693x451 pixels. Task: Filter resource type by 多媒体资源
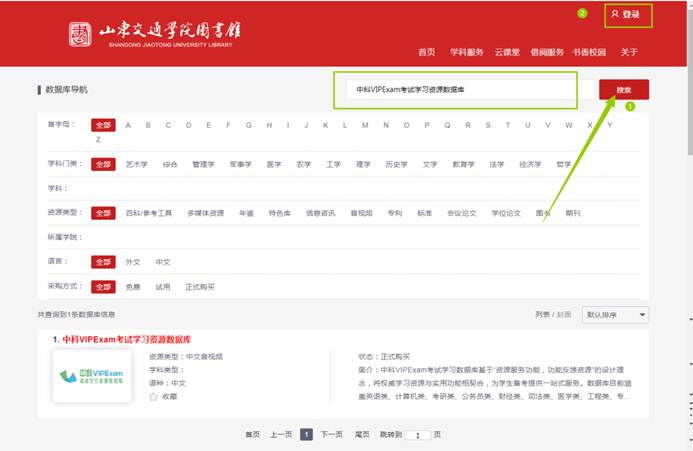(x=206, y=213)
